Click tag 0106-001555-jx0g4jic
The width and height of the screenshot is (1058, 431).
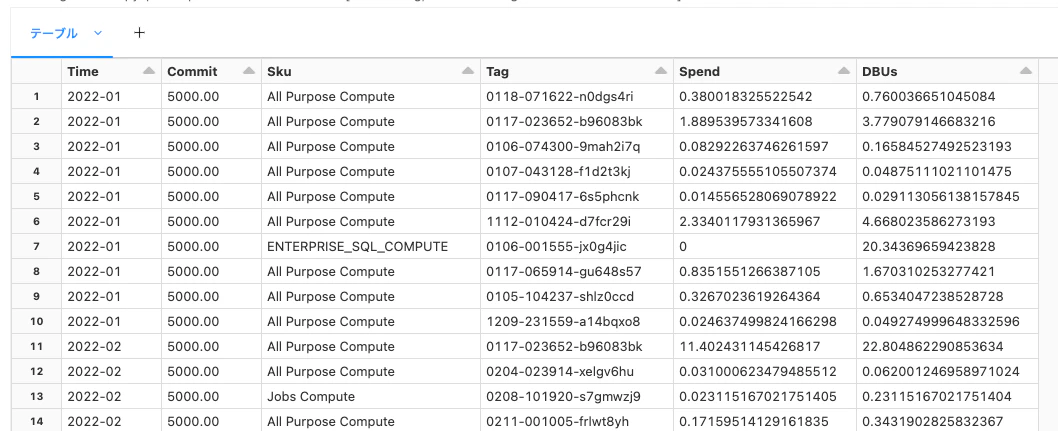[x=556, y=247]
